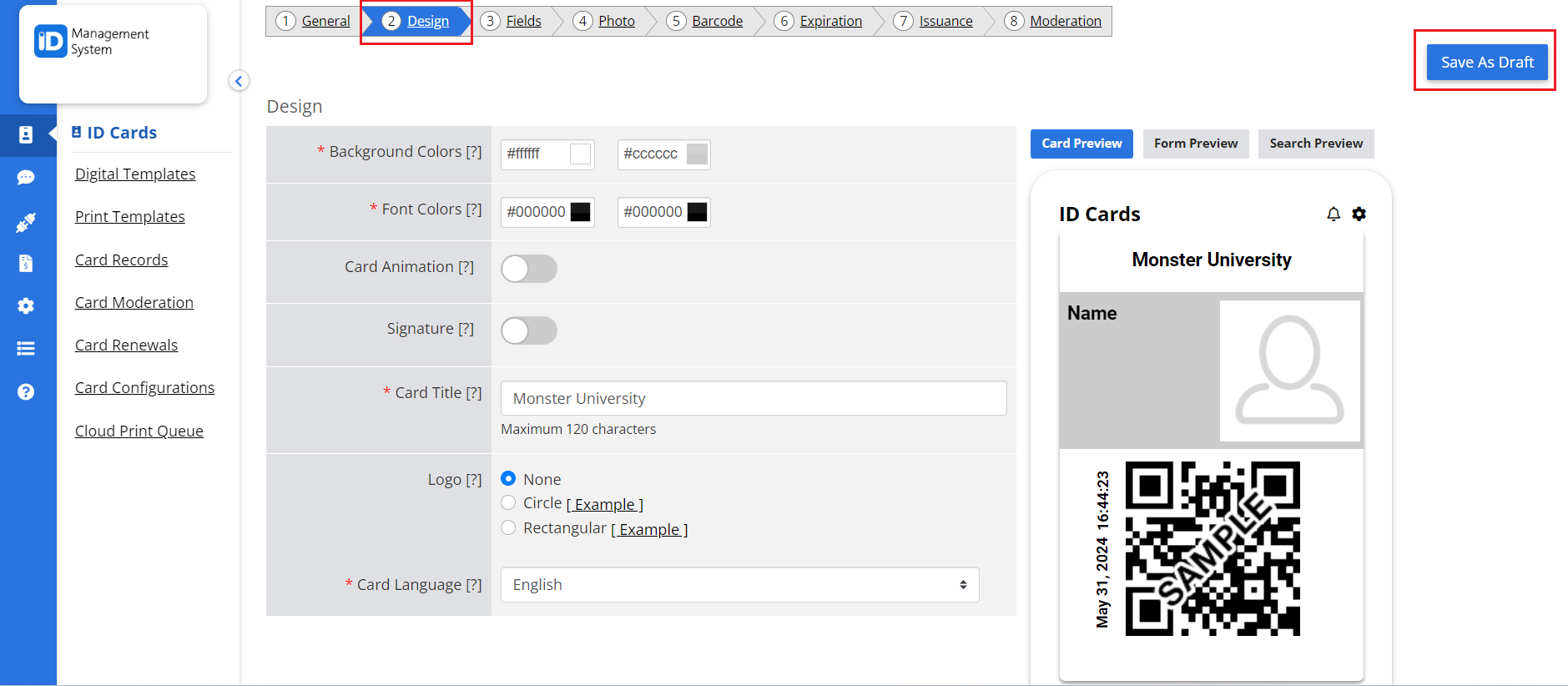Open the invoice document sidebar icon
The image size is (1568, 686).
pyautogui.click(x=26, y=264)
